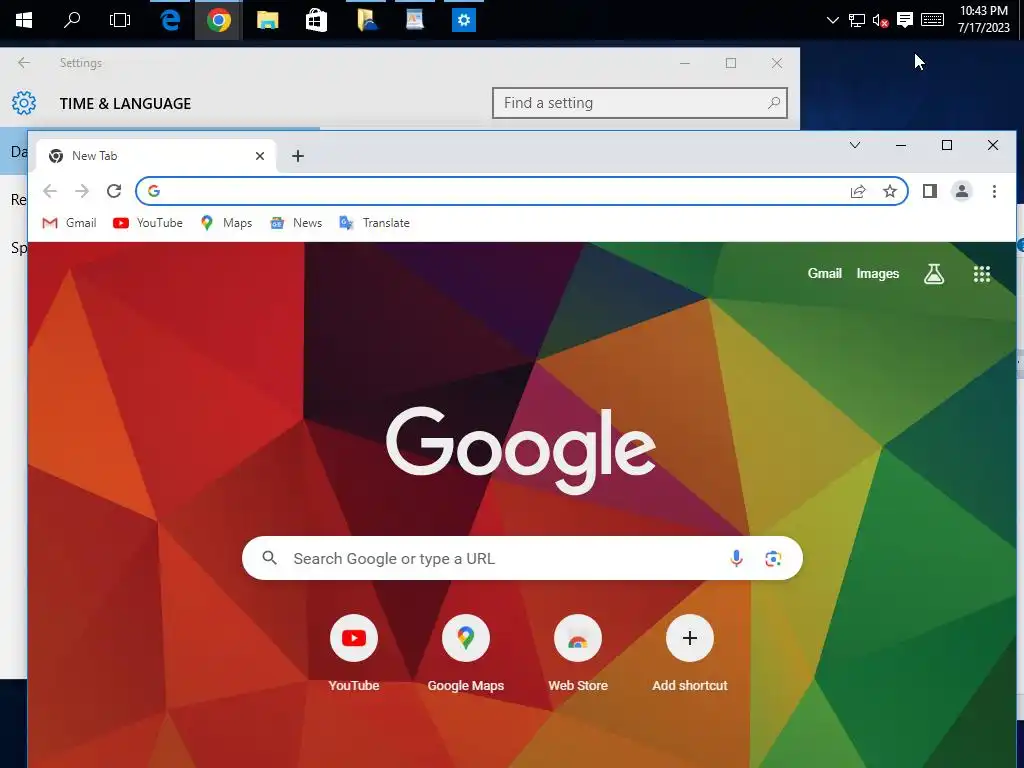Go back in Chrome navigation
This screenshot has width=1024, height=768.
(x=50, y=191)
